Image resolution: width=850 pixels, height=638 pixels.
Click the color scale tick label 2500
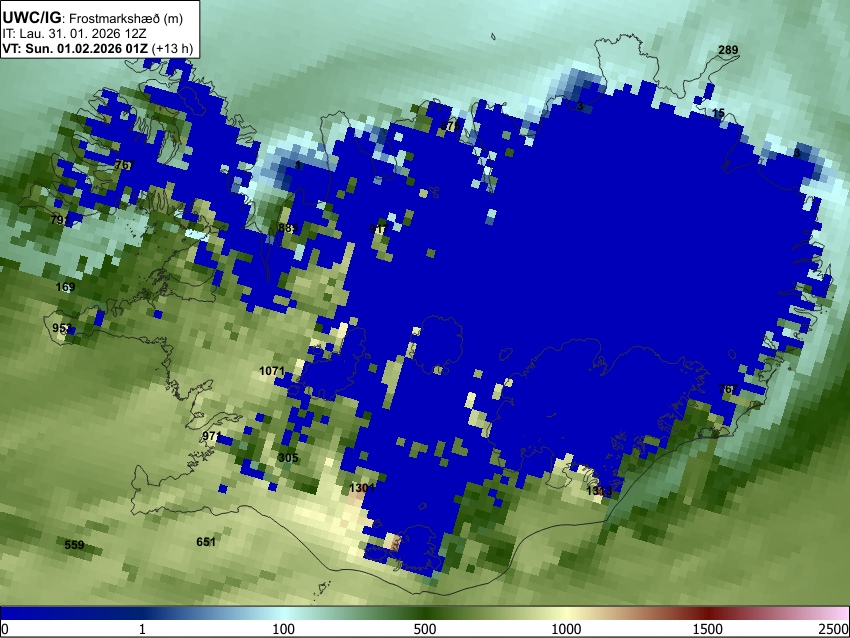pyautogui.click(x=834, y=629)
